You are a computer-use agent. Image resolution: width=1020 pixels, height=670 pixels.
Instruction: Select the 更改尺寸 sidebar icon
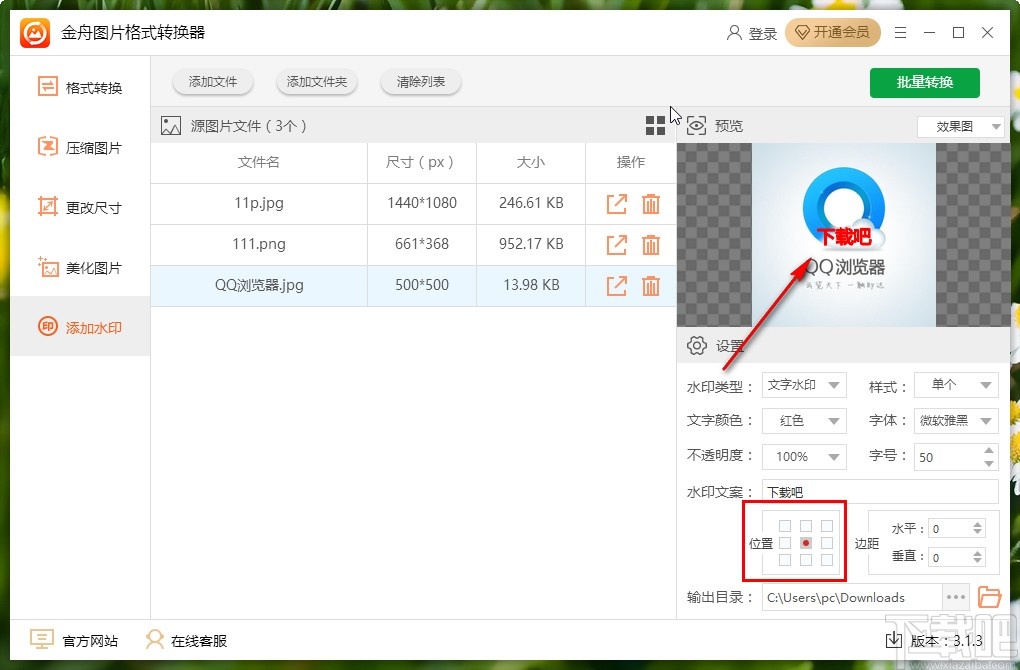pos(46,207)
